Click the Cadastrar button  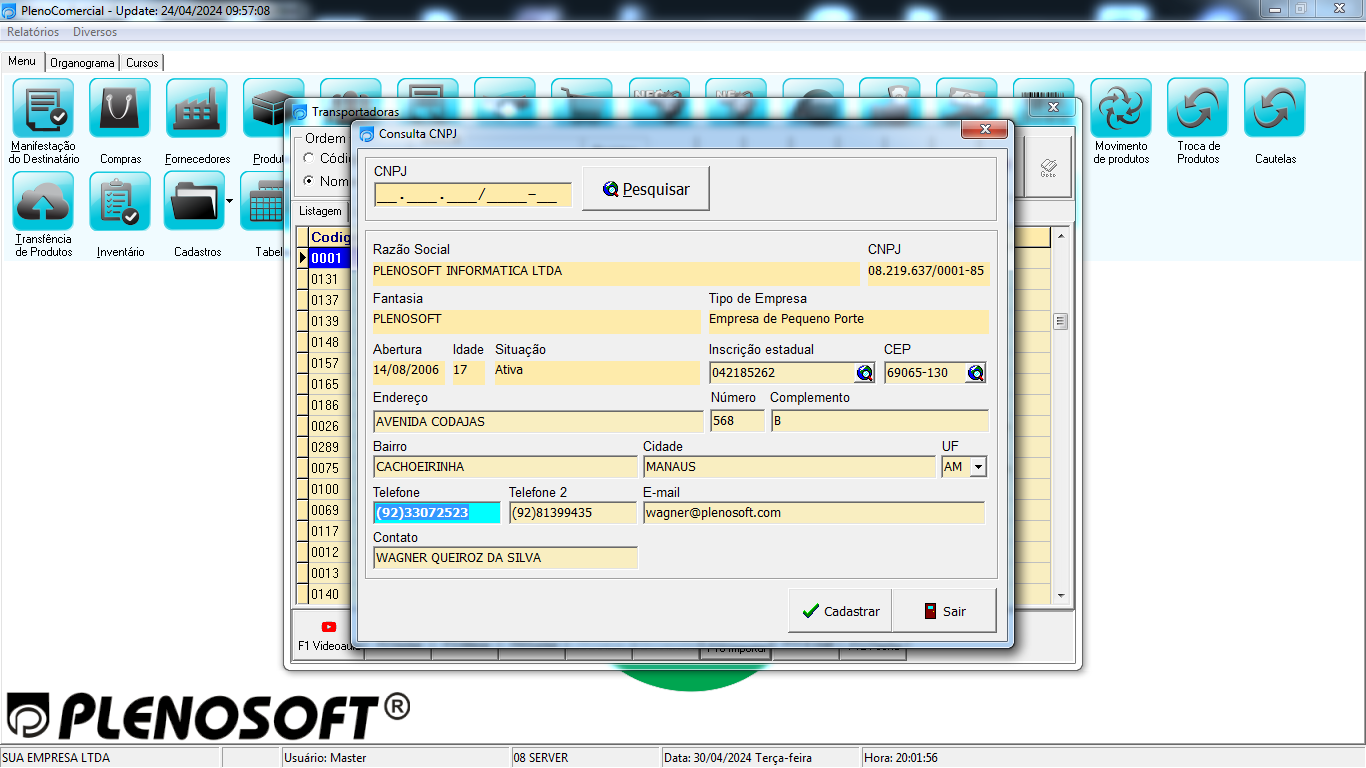[840, 611]
